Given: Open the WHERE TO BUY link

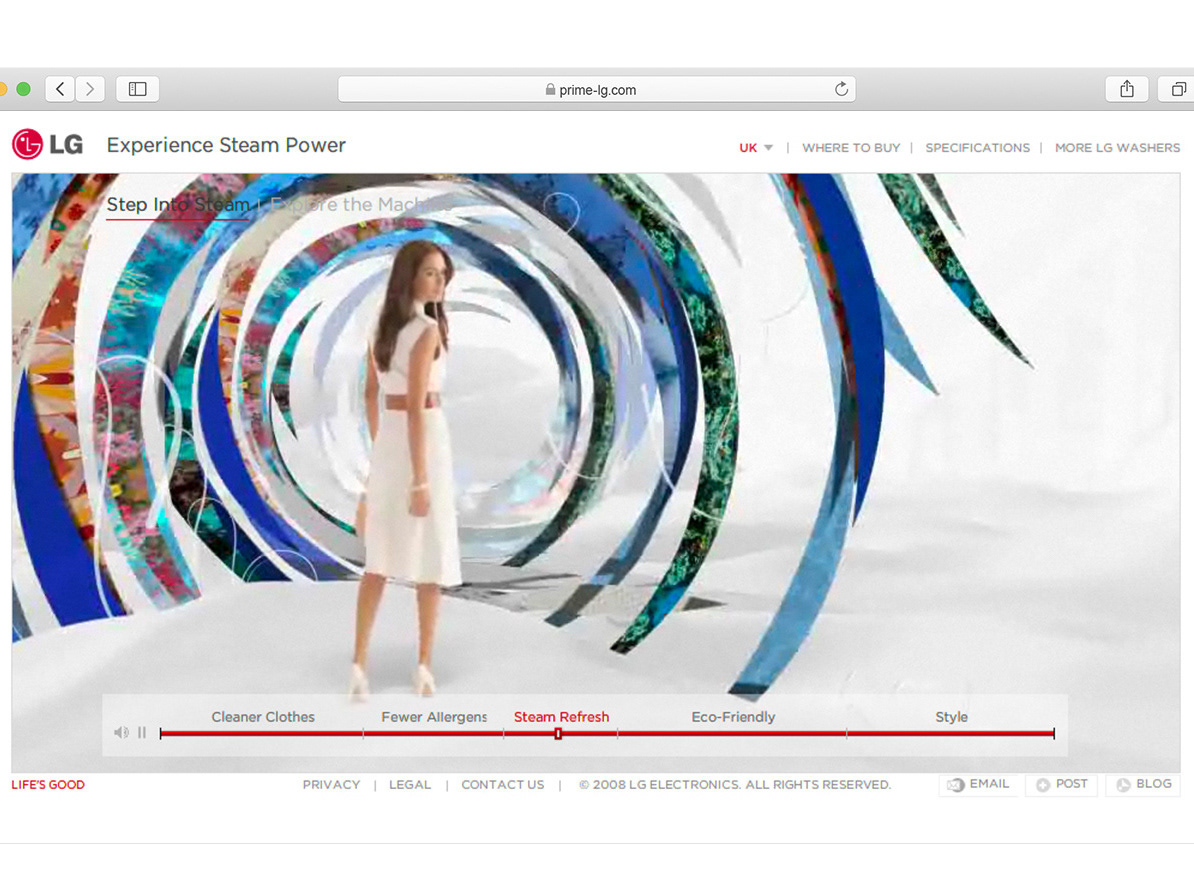Looking at the screenshot, I should click(851, 148).
